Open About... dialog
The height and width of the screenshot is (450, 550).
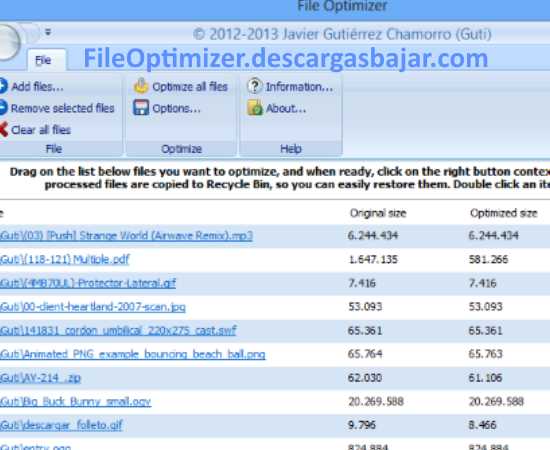click(x=286, y=108)
